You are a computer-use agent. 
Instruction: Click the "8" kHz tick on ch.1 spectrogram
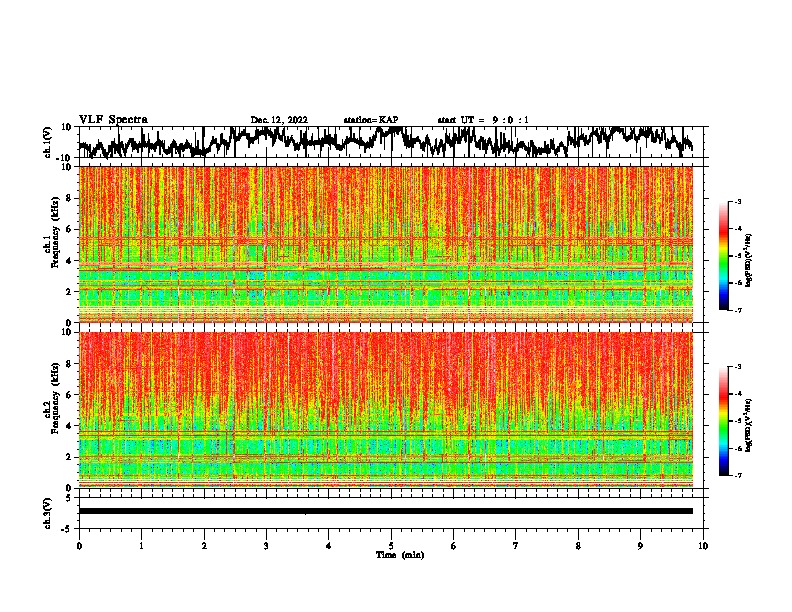tap(70, 198)
